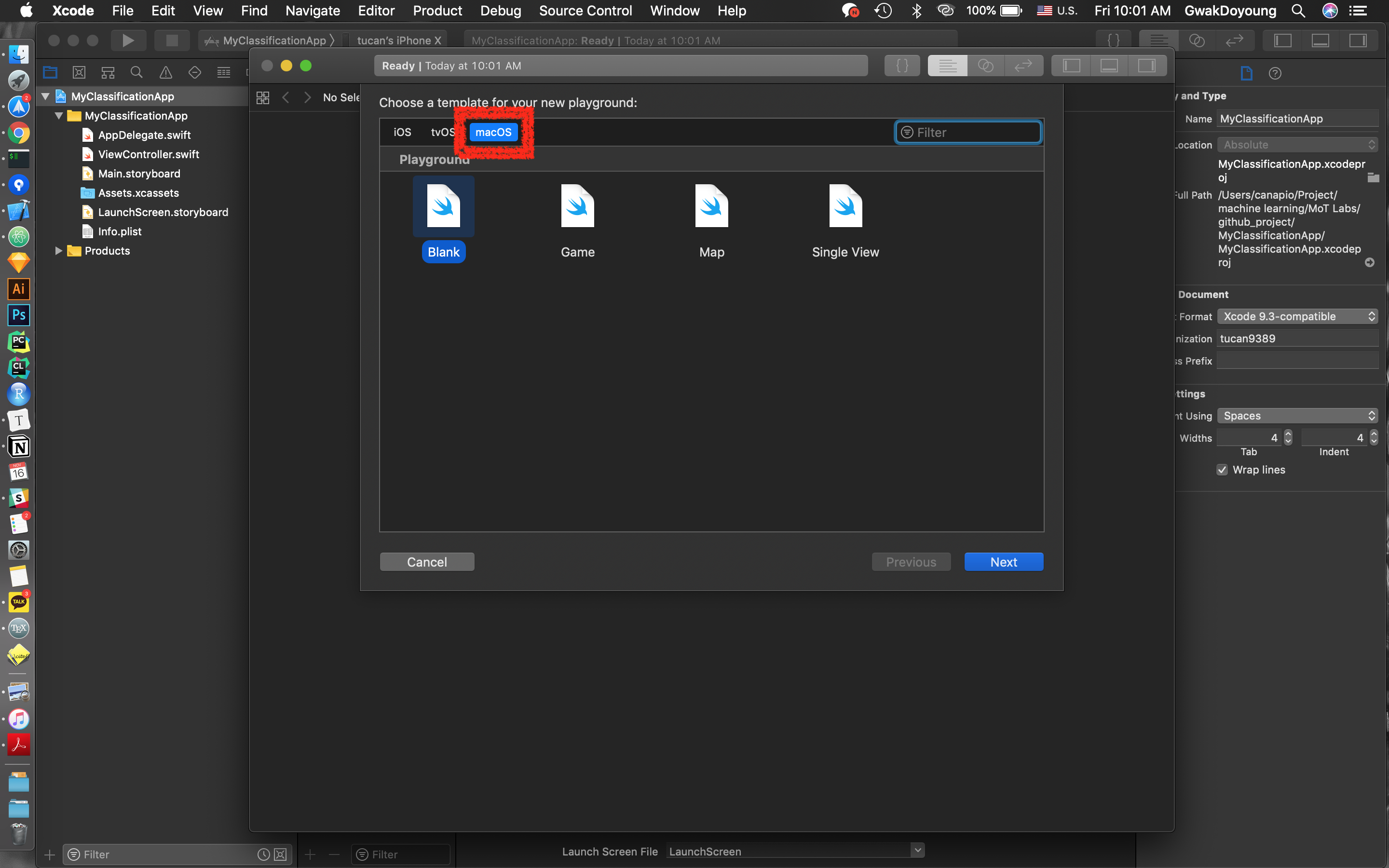Show the Quick Help inspector icon
Screen dimensions: 1389x868
coord(1275,73)
